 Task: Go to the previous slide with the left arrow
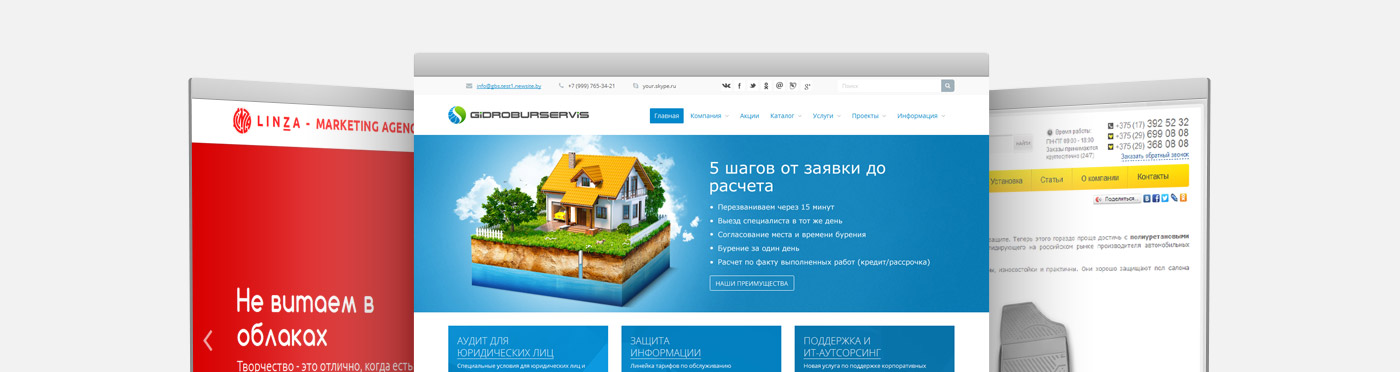(x=208, y=341)
